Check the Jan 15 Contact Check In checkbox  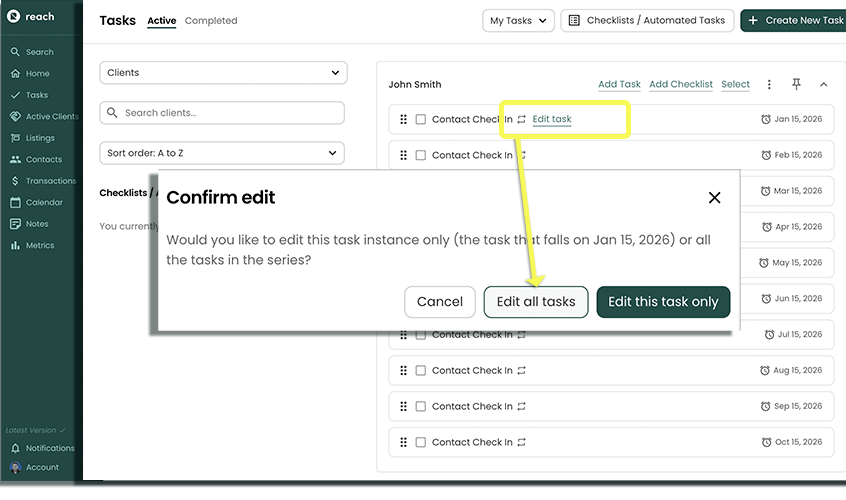(421, 120)
